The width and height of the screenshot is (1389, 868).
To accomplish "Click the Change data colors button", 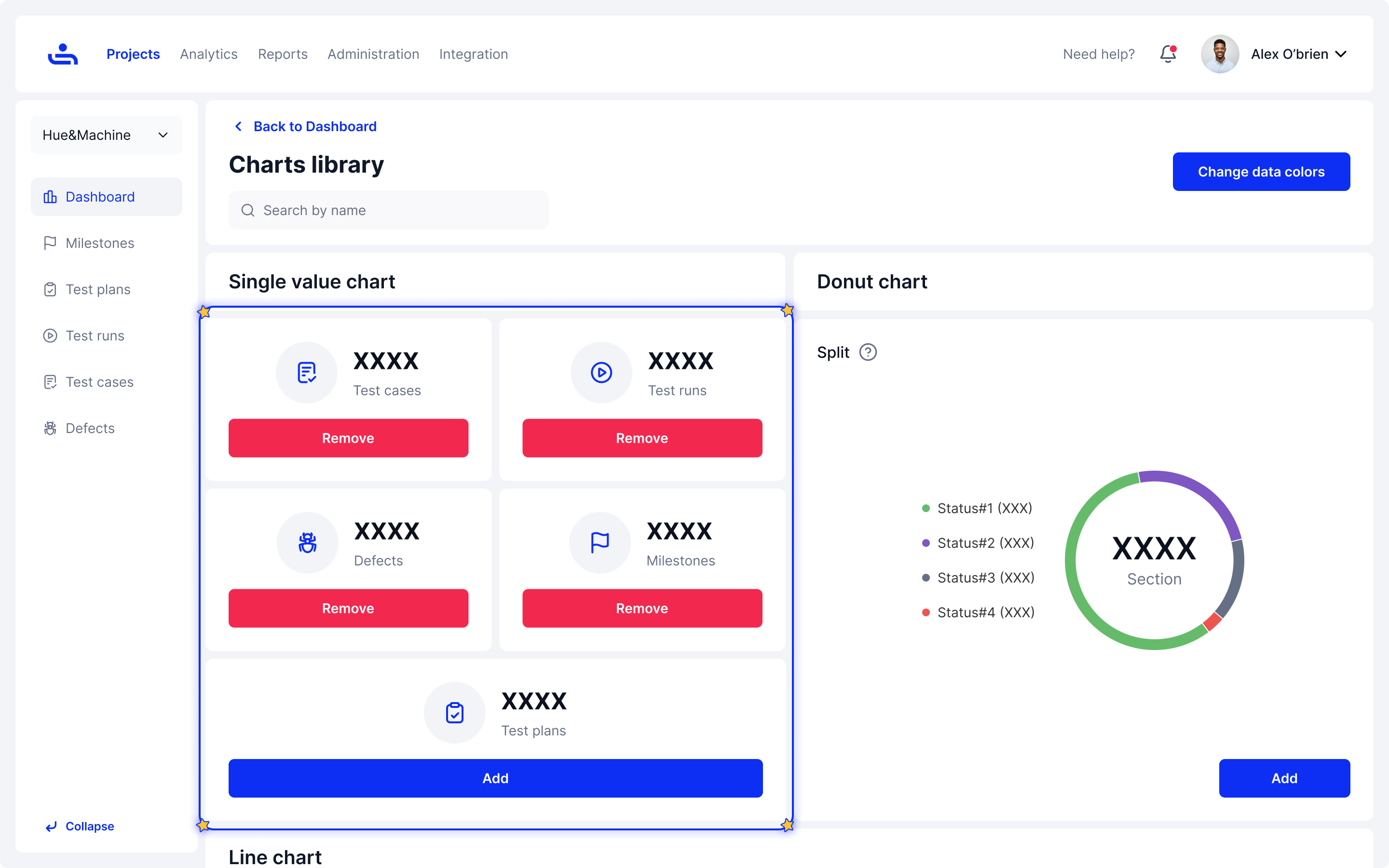I will (x=1261, y=172).
